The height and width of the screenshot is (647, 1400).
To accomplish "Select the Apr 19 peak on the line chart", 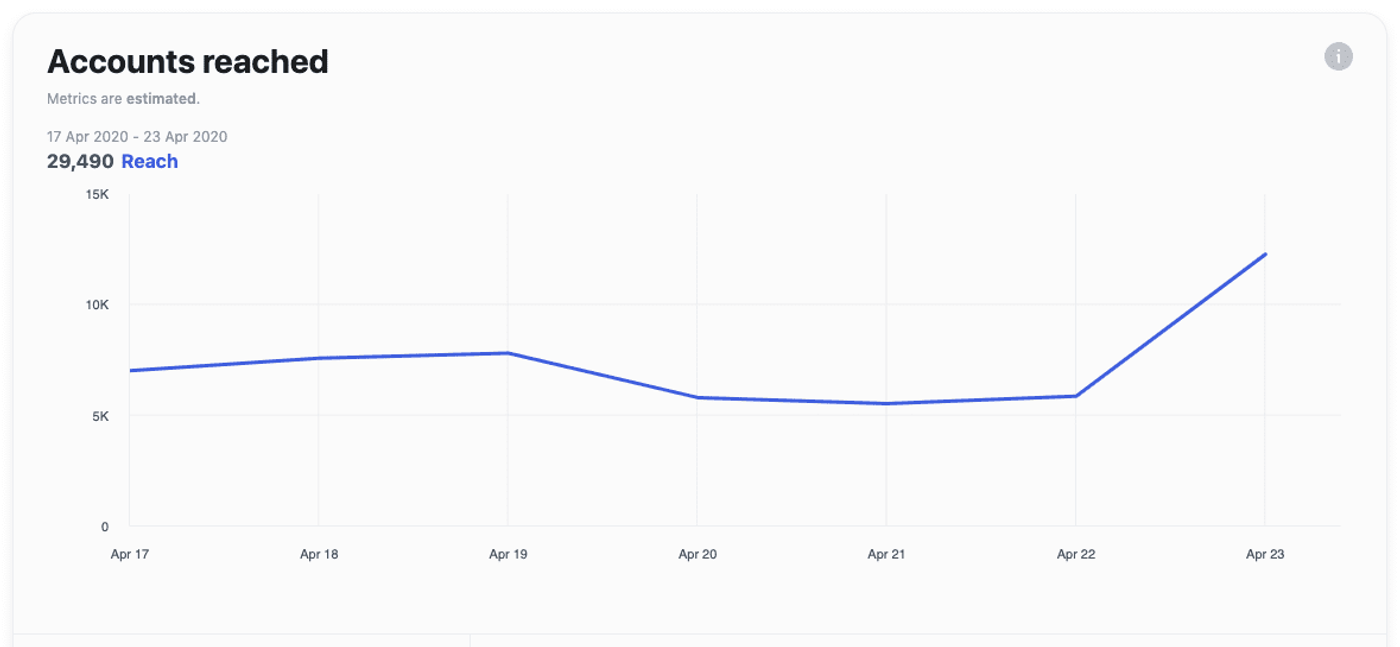I will (508, 352).
